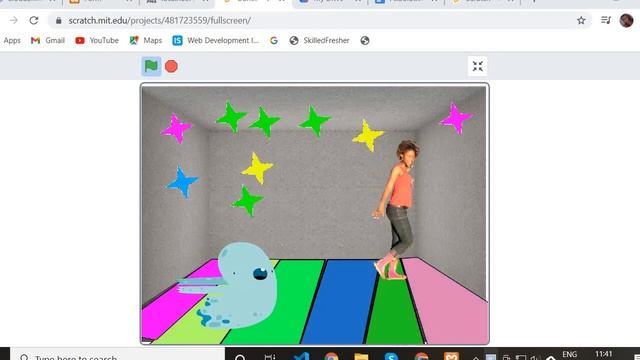
Task: Open the unnamed globe bookmark after SkilledFresher
Action: click(365, 40)
